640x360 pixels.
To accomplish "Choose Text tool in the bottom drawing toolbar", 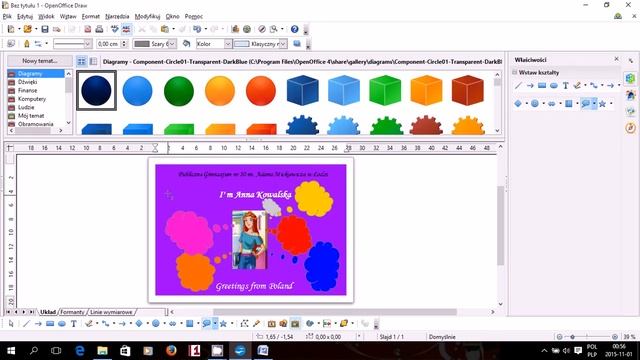I will coord(73,324).
